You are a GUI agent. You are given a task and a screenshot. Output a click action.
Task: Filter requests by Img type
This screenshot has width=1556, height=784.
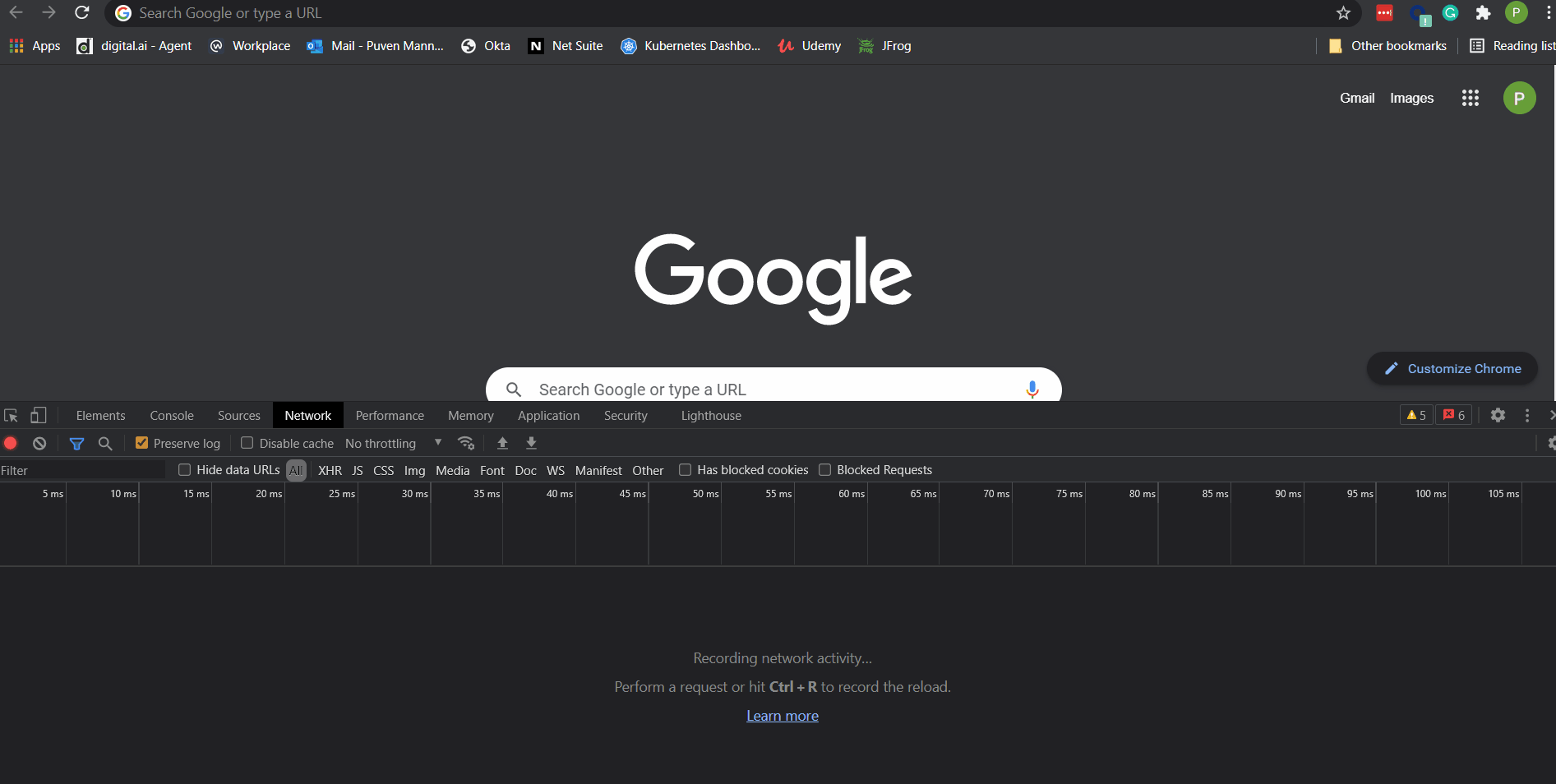(414, 470)
